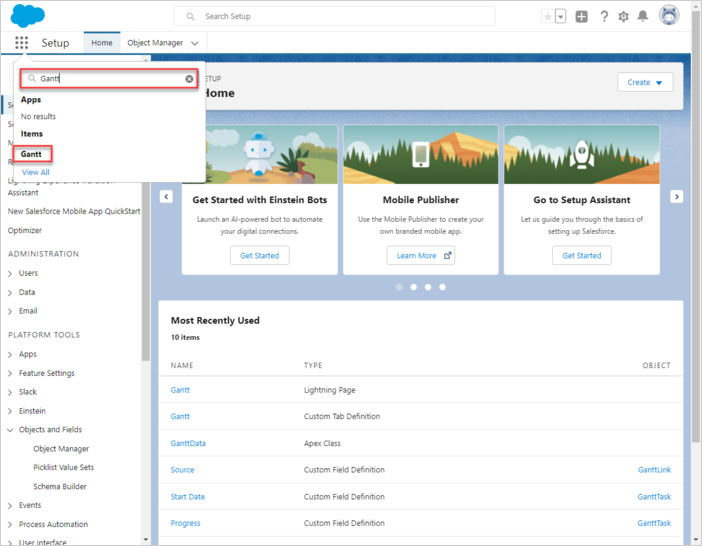The height and width of the screenshot is (546, 702).
Task: Open the Global Actions plus icon
Action: tap(582, 17)
